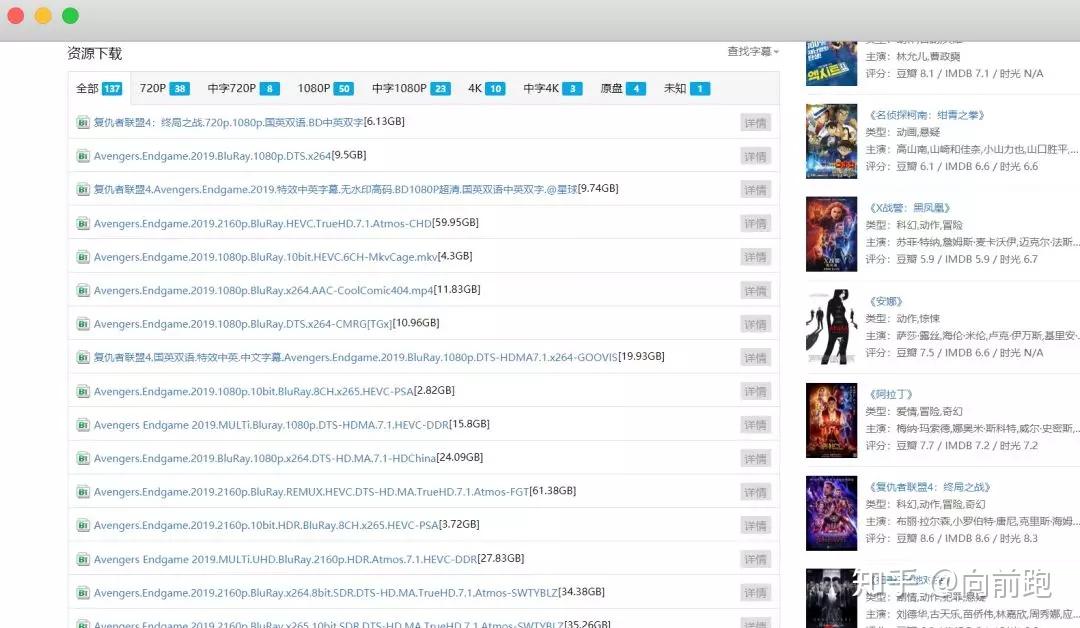The height and width of the screenshot is (628, 1080).
Task: Click BT icon beside the GOOVIS 19.93GB torrent
Action: (x=83, y=357)
